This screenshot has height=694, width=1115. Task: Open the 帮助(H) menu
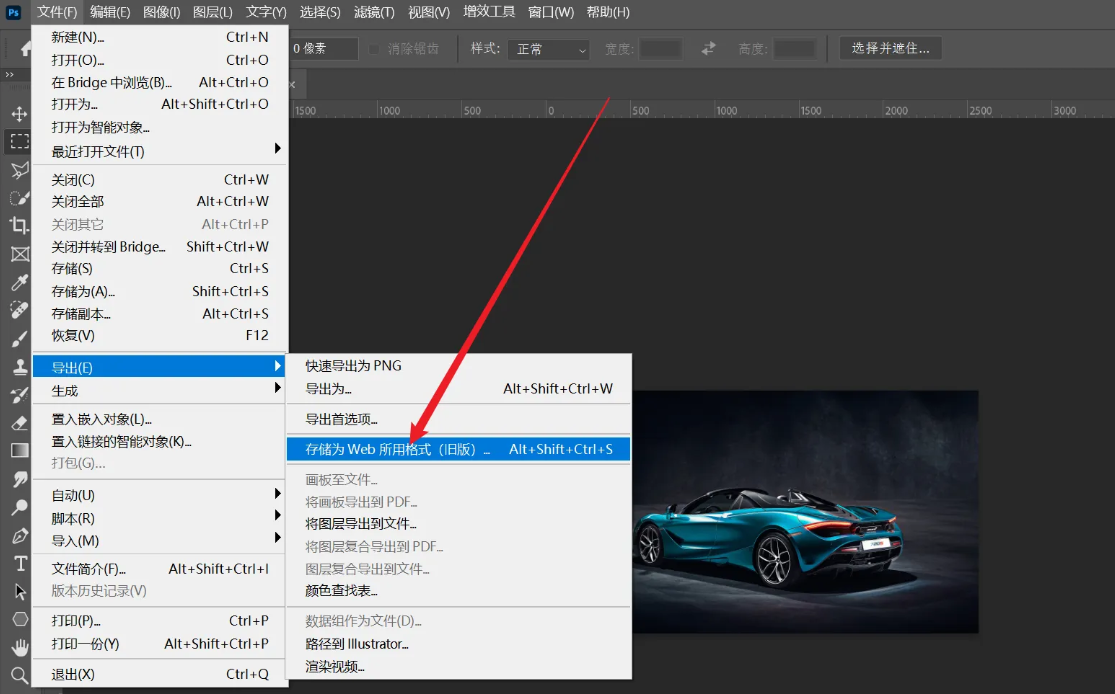[x=608, y=12]
